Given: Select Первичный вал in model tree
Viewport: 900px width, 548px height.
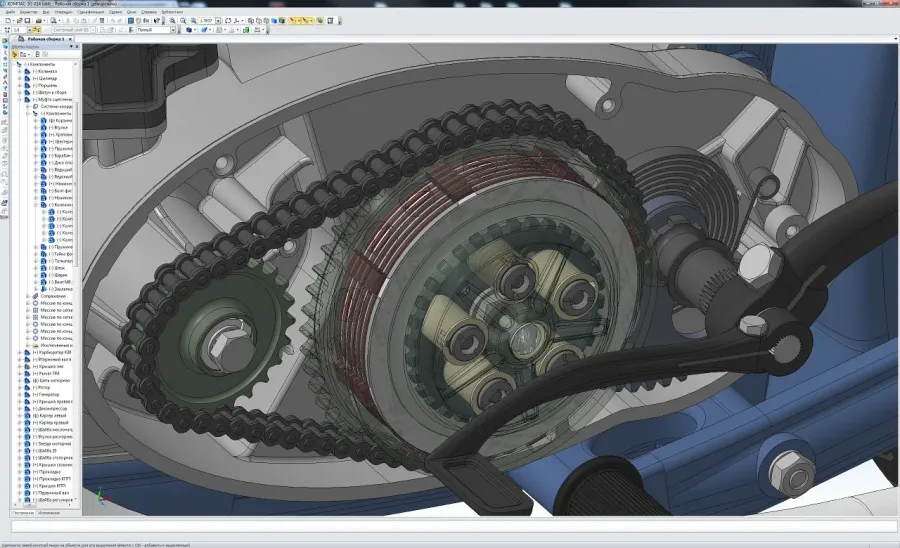Looking at the screenshot, I should (x=51, y=493).
